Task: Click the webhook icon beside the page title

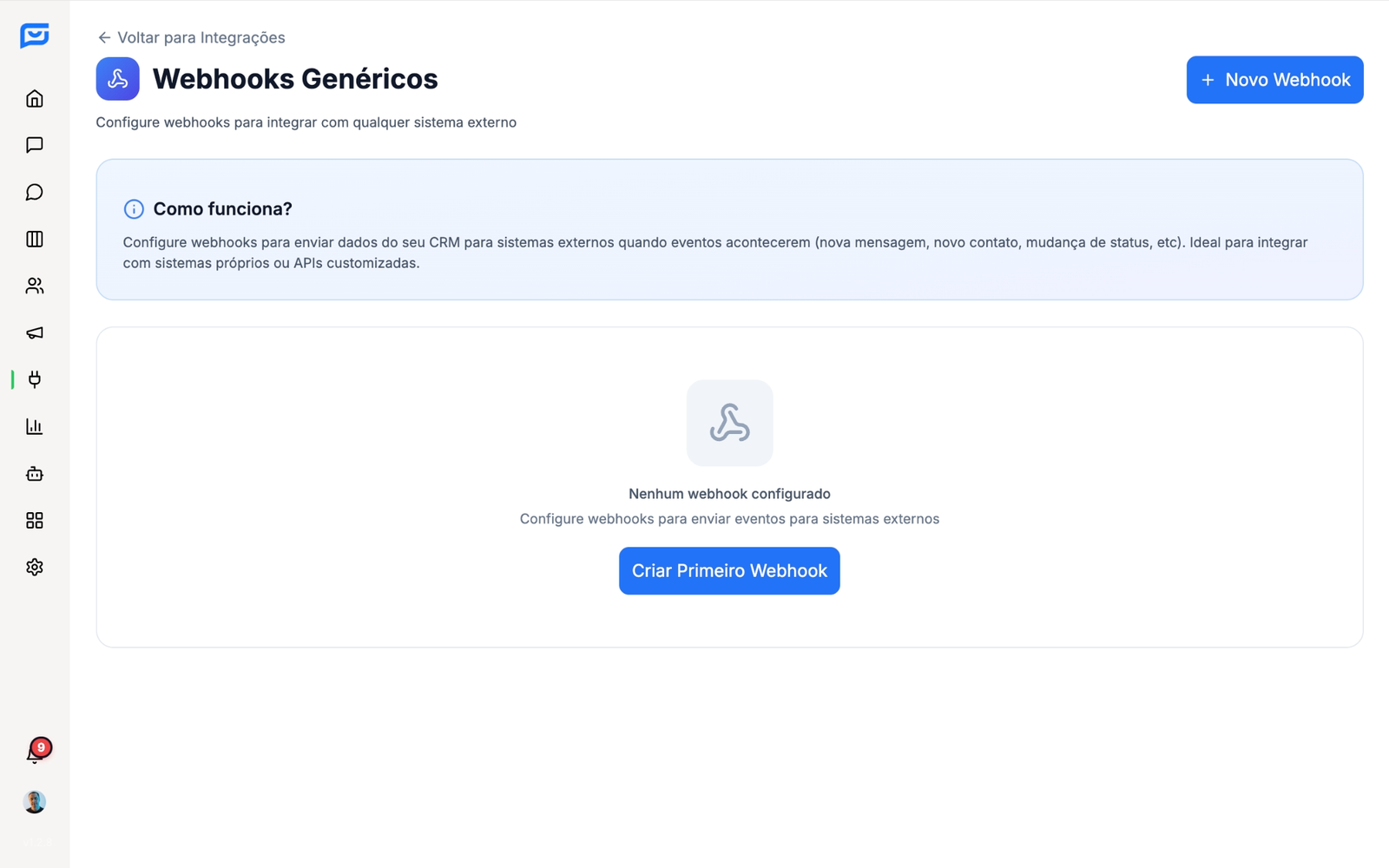Action: pyautogui.click(x=117, y=78)
